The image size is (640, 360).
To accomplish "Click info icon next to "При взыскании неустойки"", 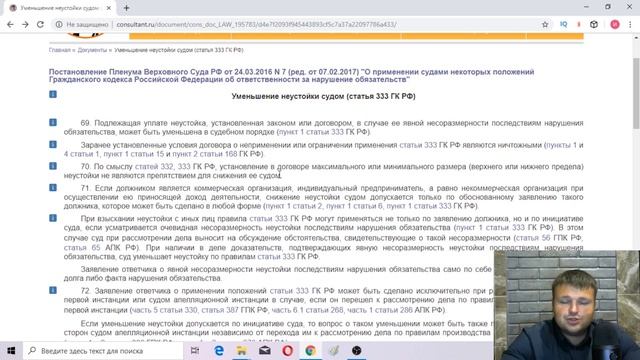I will tap(53, 218).
